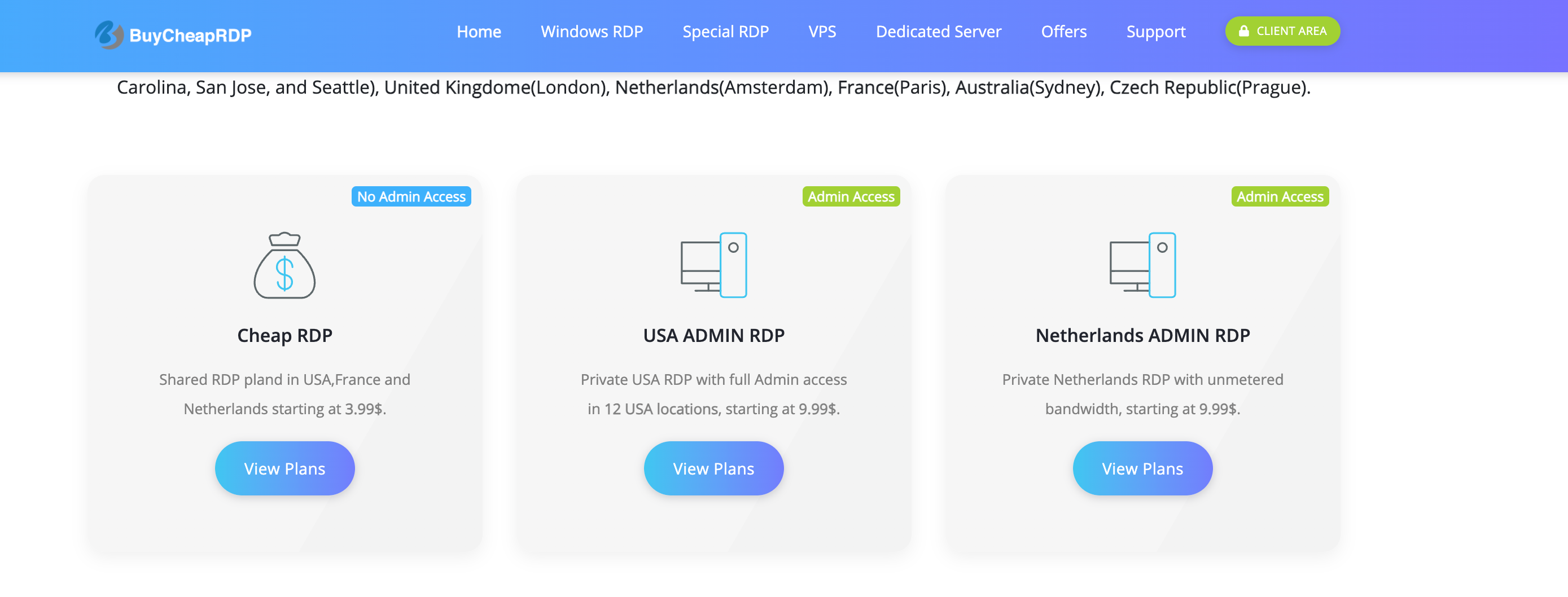Click the CLIENT AREA button

[x=1282, y=31]
